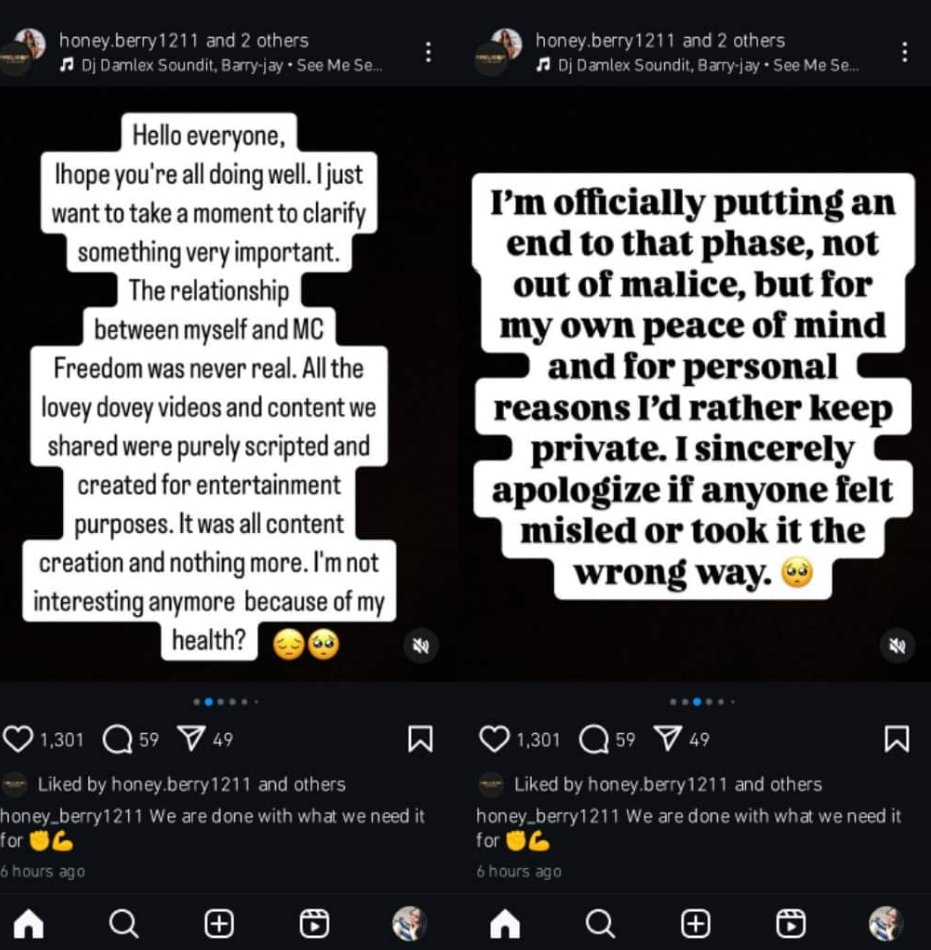
Task: Unmute audio on the right post
Action: pos(897,645)
